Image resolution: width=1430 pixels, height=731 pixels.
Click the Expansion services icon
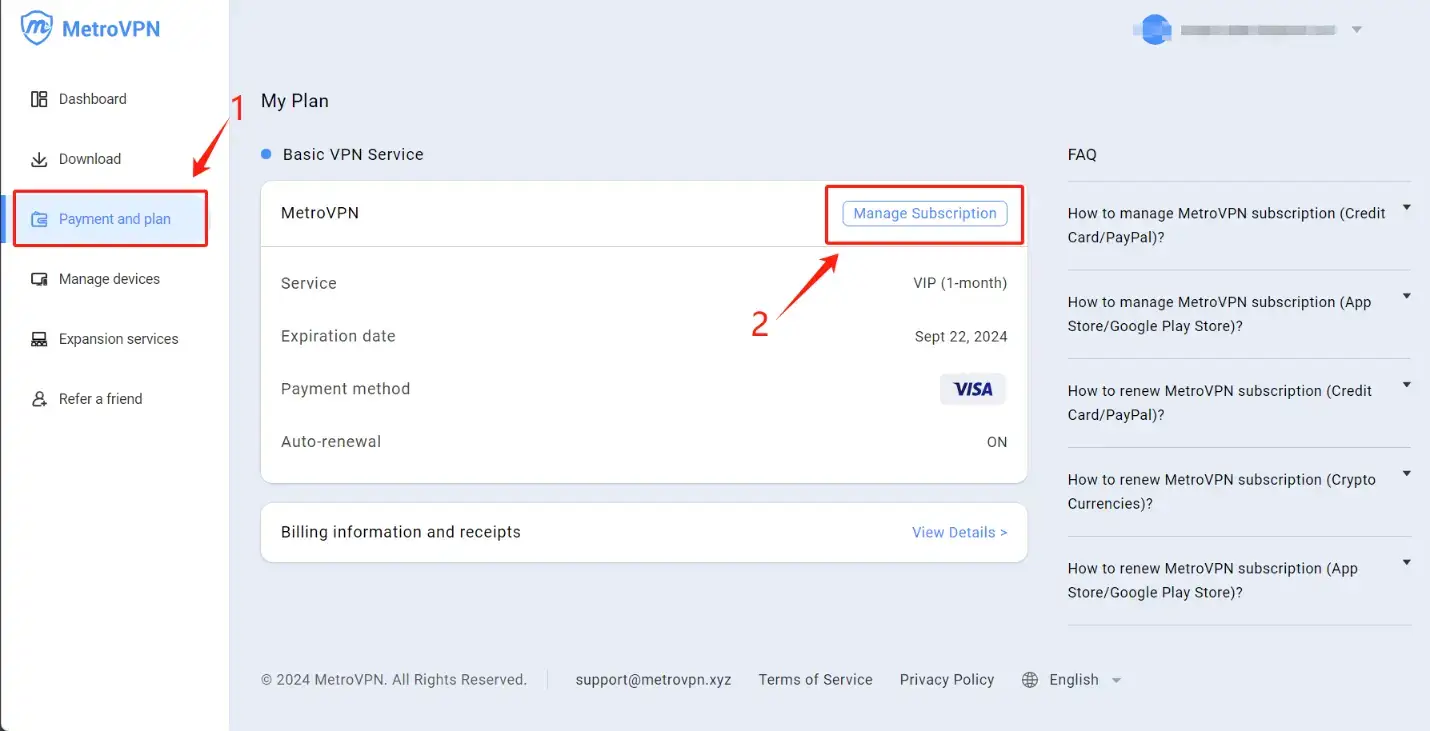(x=39, y=339)
